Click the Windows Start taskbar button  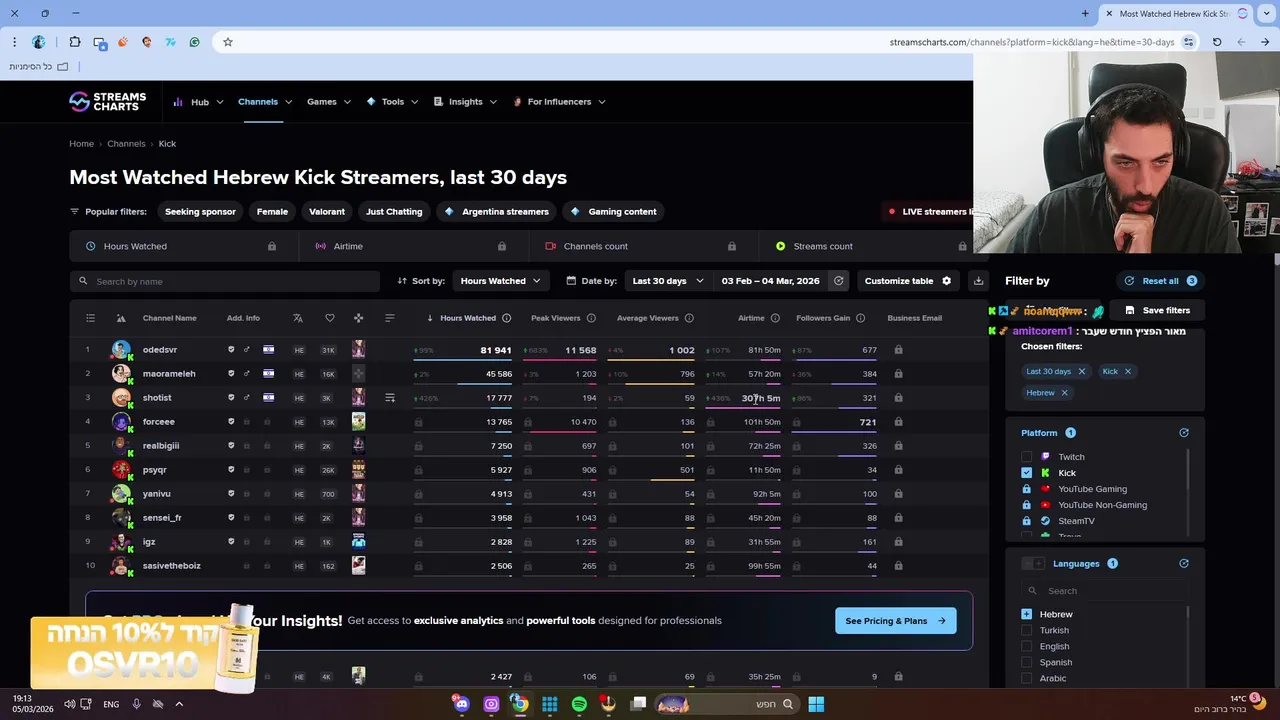816,704
